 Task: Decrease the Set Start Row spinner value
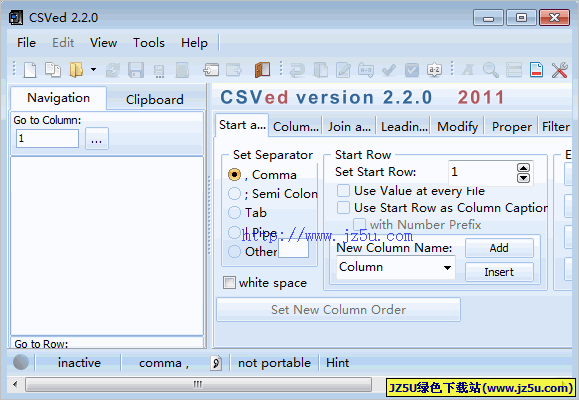click(x=523, y=178)
